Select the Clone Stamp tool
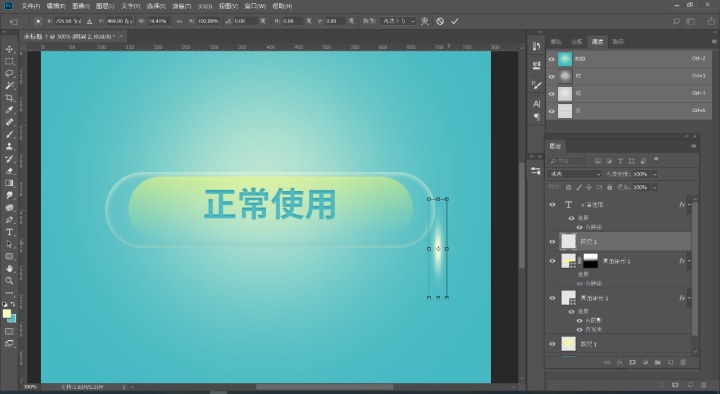Image resolution: width=720 pixels, height=394 pixels. click(9, 146)
